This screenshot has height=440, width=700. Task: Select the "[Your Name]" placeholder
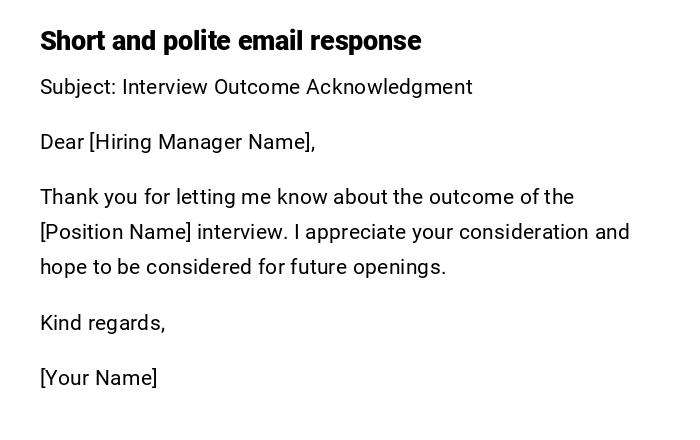(x=98, y=378)
